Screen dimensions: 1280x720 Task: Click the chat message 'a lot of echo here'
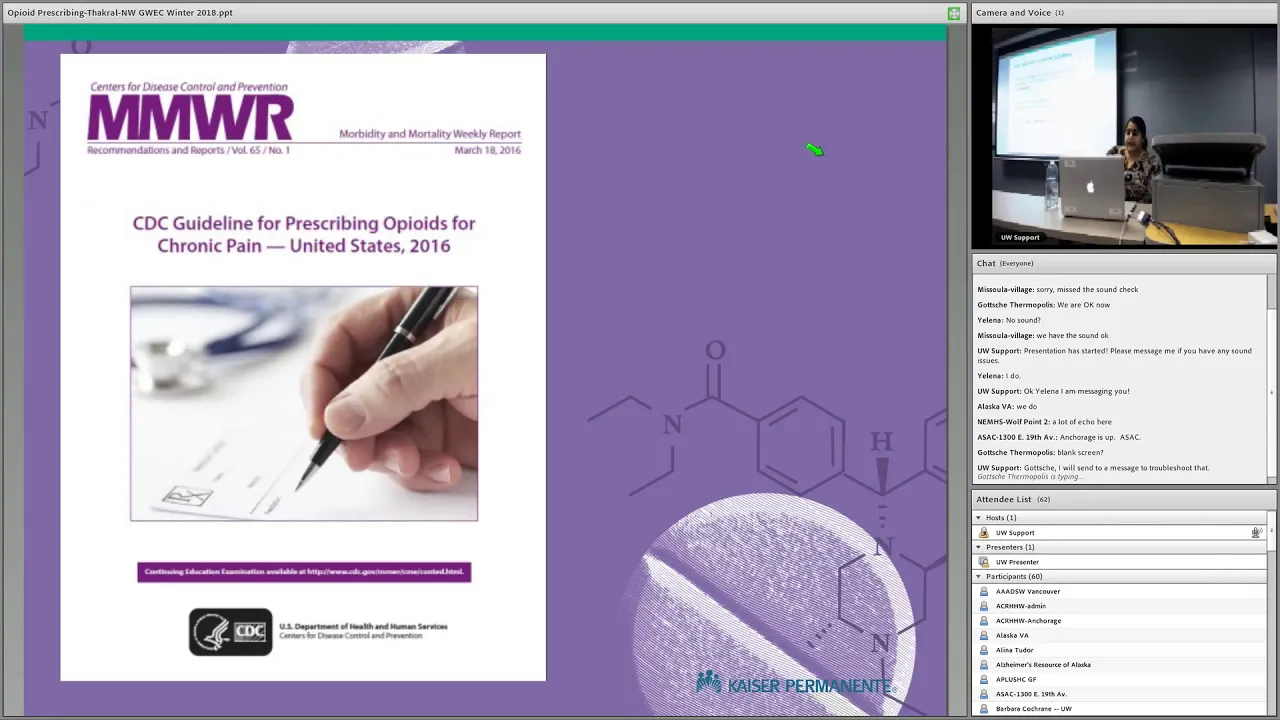click(x=1081, y=422)
